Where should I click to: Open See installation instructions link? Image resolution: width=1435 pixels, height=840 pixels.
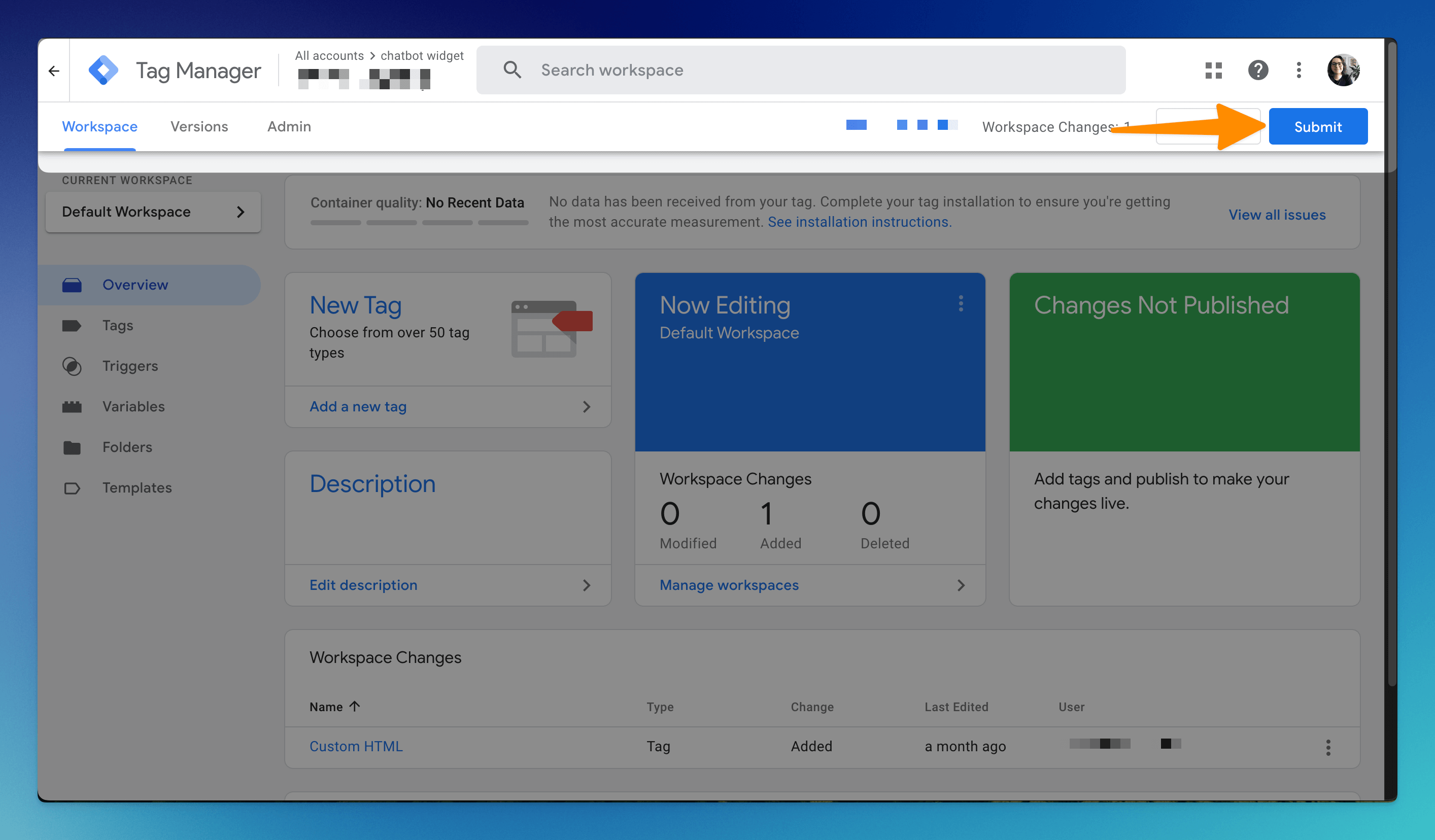point(859,222)
